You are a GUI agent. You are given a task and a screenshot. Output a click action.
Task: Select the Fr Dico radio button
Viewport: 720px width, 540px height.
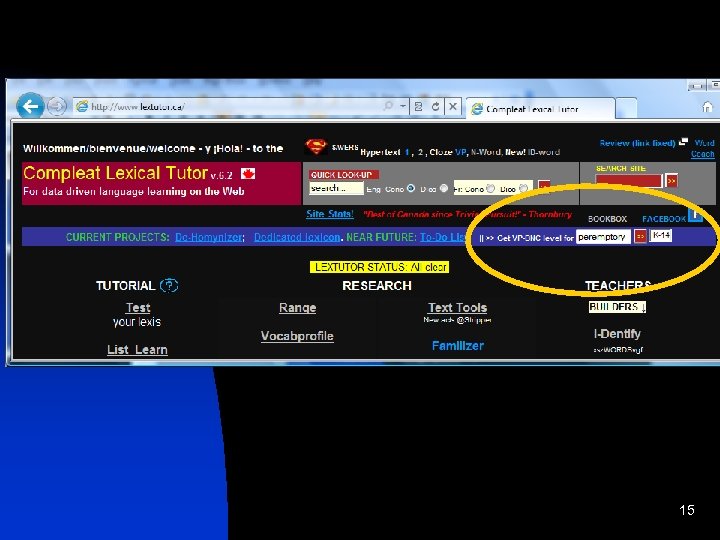(x=523, y=188)
